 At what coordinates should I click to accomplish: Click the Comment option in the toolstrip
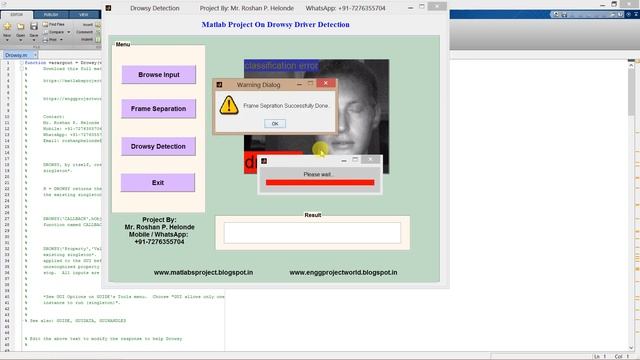(84, 32)
